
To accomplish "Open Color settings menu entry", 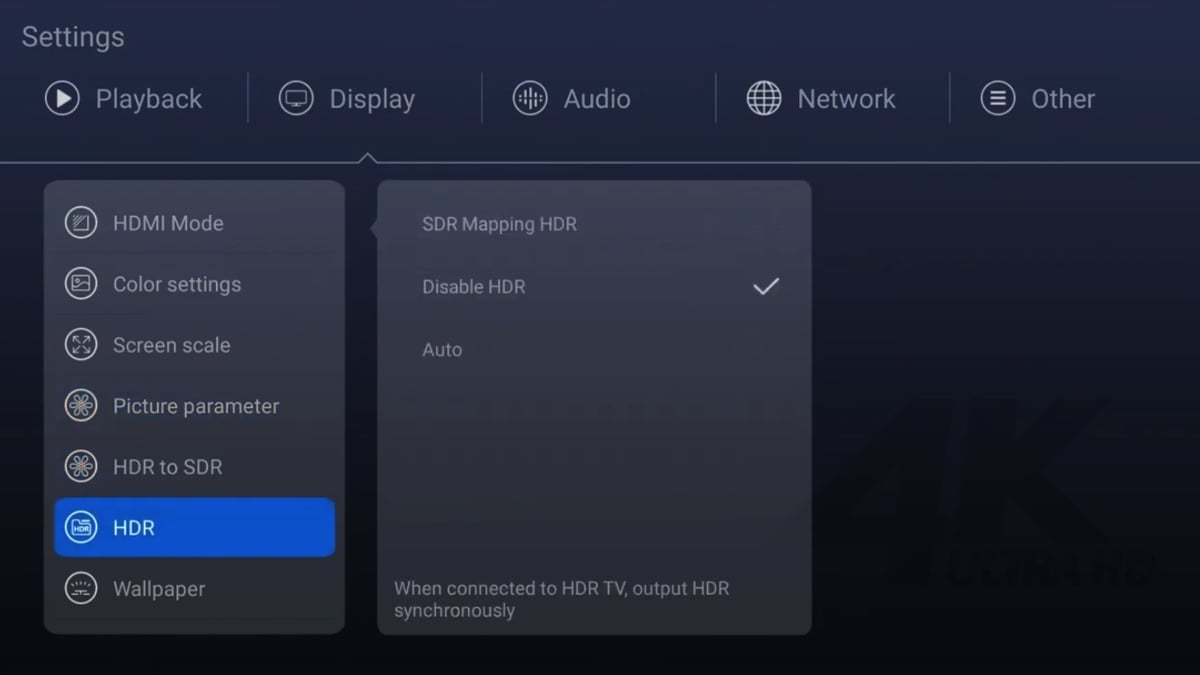I will point(194,284).
